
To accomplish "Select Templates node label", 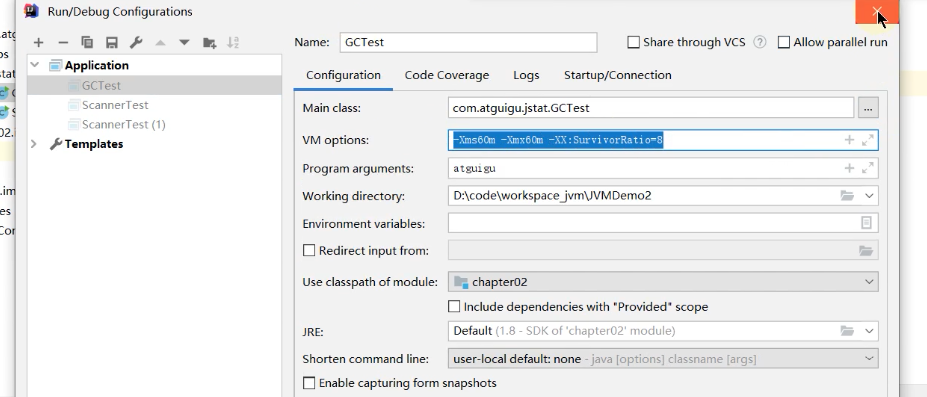I will pyautogui.click(x=93, y=144).
